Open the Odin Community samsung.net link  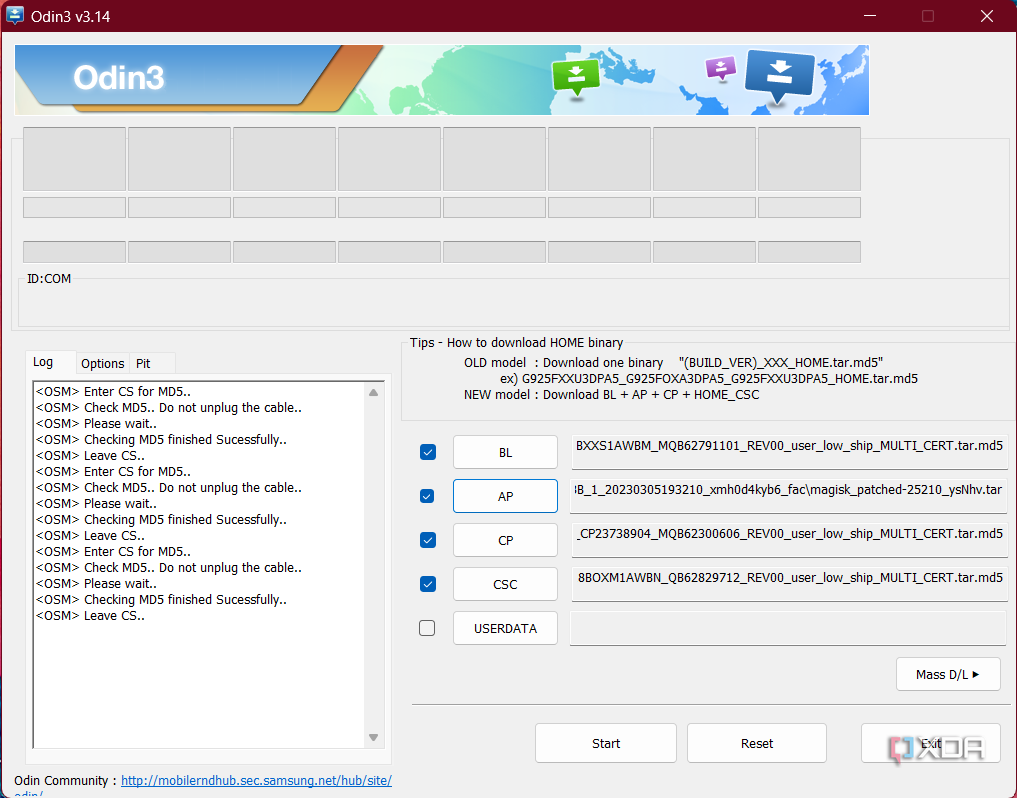click(x=256, y=780)
